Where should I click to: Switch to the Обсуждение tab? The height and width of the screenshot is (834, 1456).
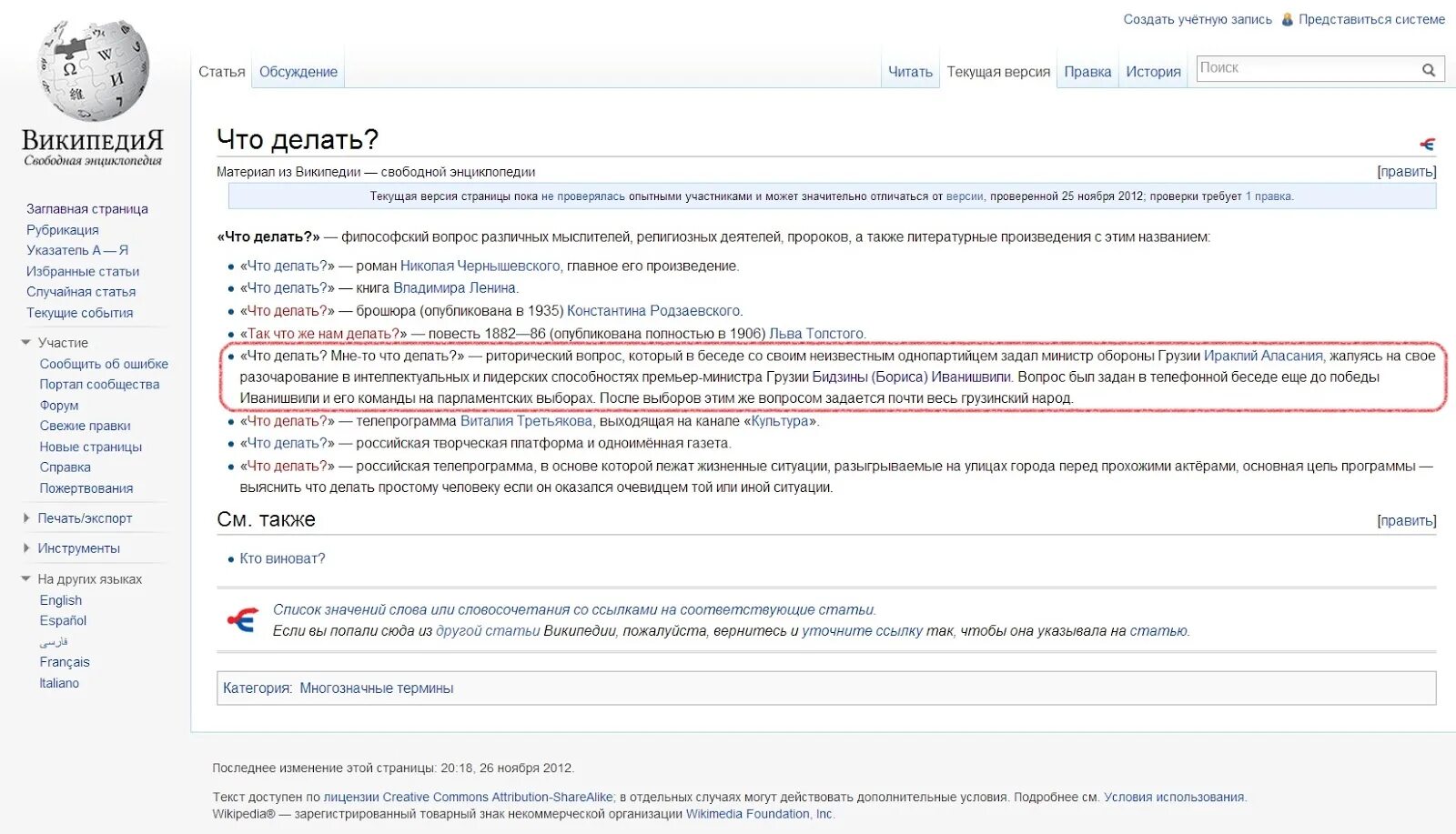[x=298, y=70]
